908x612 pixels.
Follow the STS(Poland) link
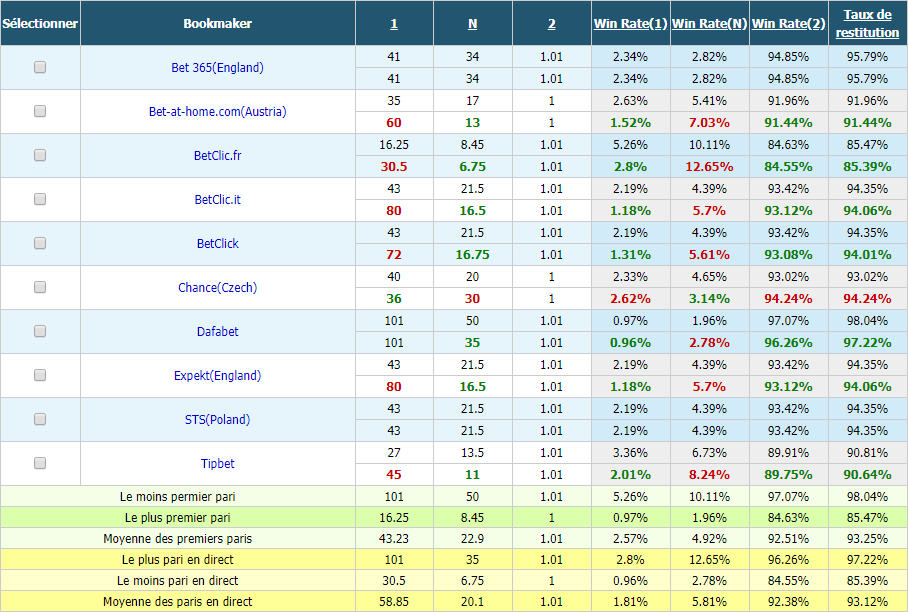217,420
